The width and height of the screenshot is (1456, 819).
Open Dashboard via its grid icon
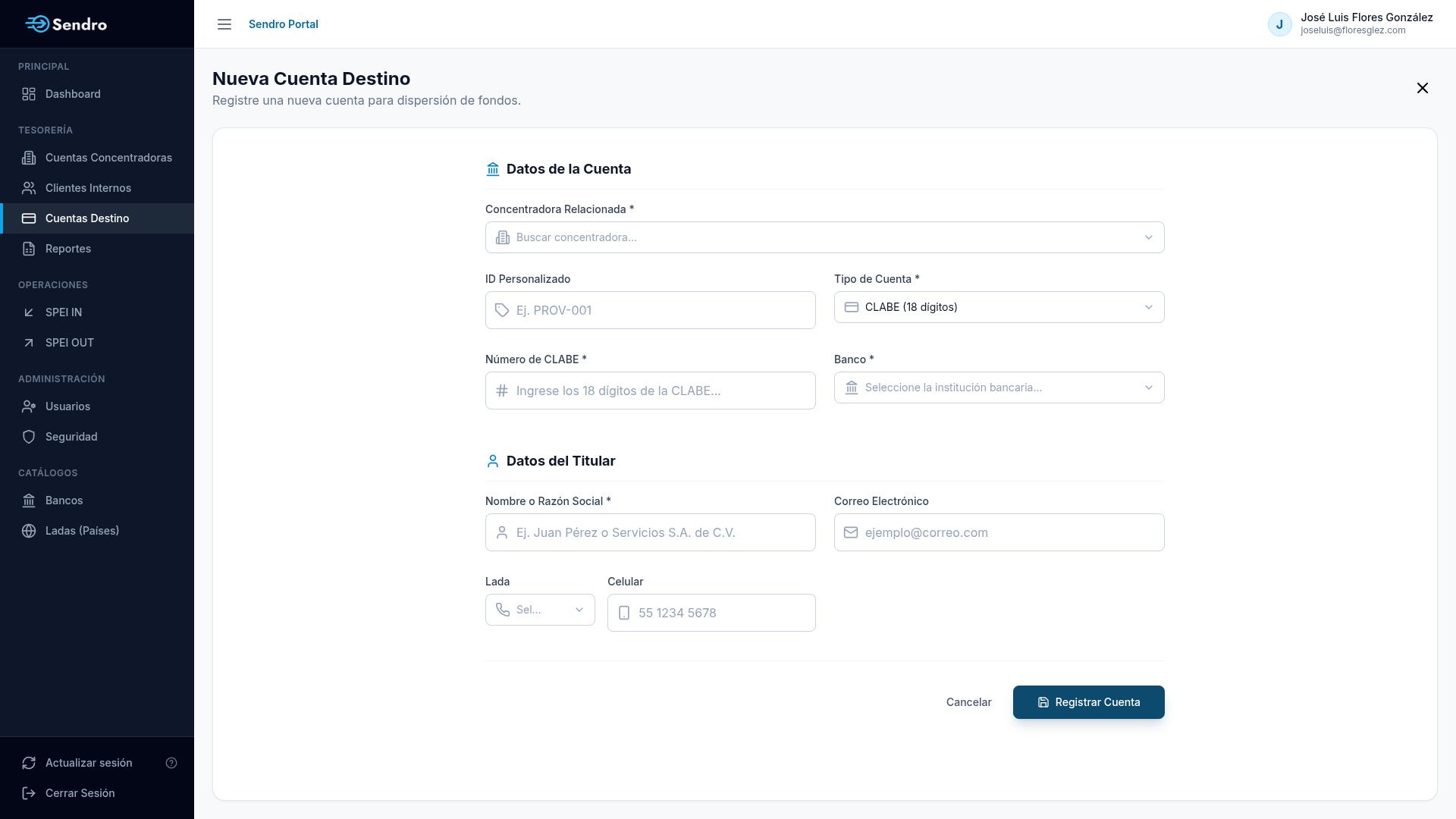click(29, 94)
